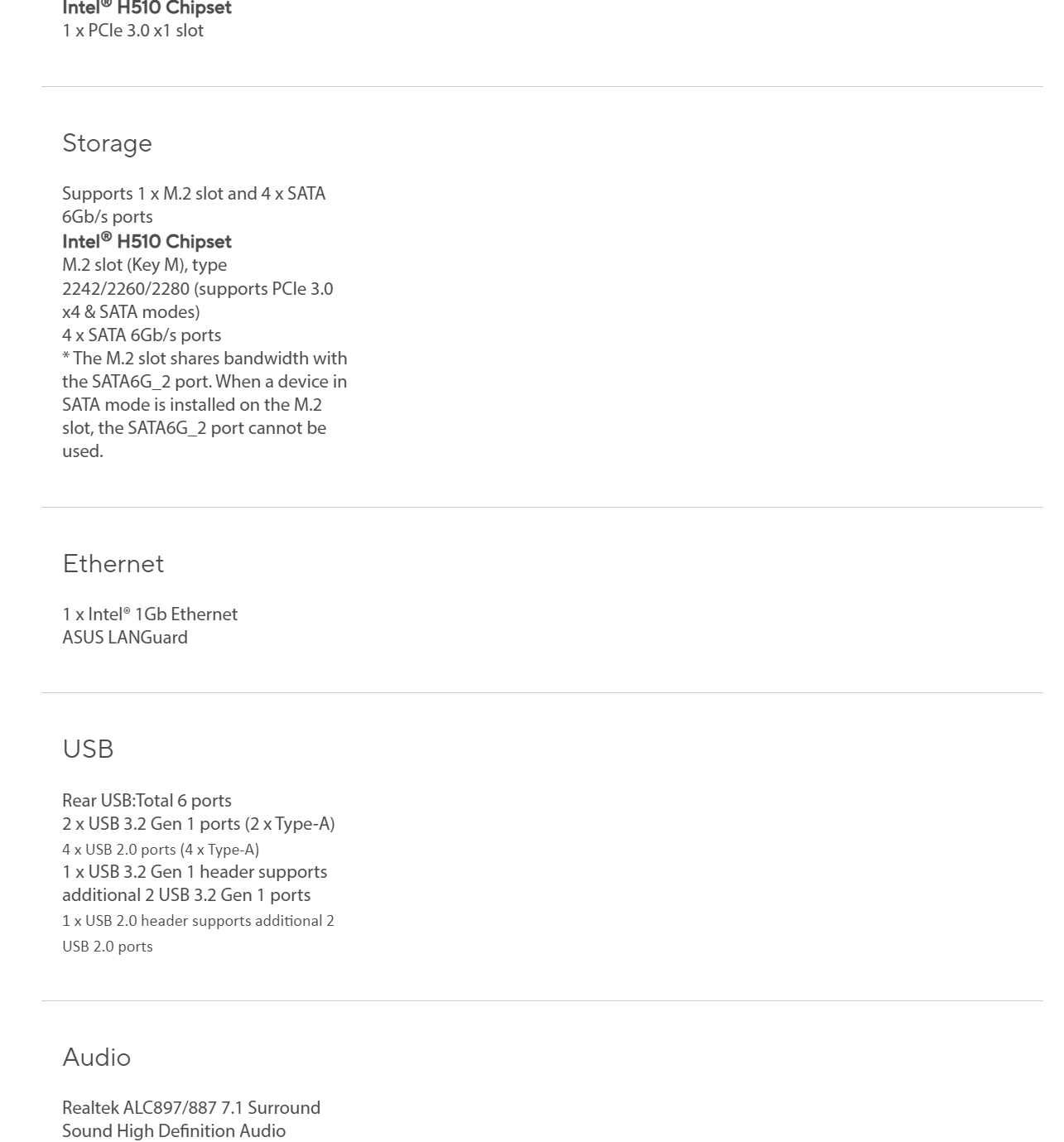Click the top Intel H510 Chipset label

(147, 8)
